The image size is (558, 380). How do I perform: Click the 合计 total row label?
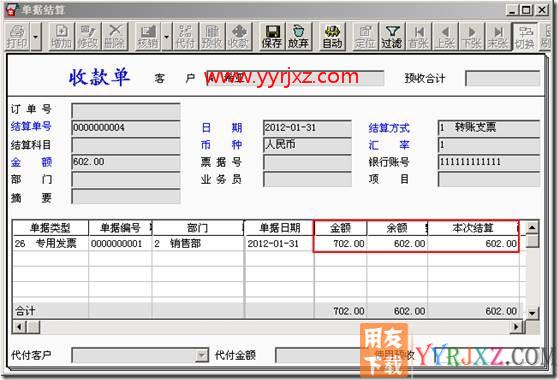tap(25, 311)
